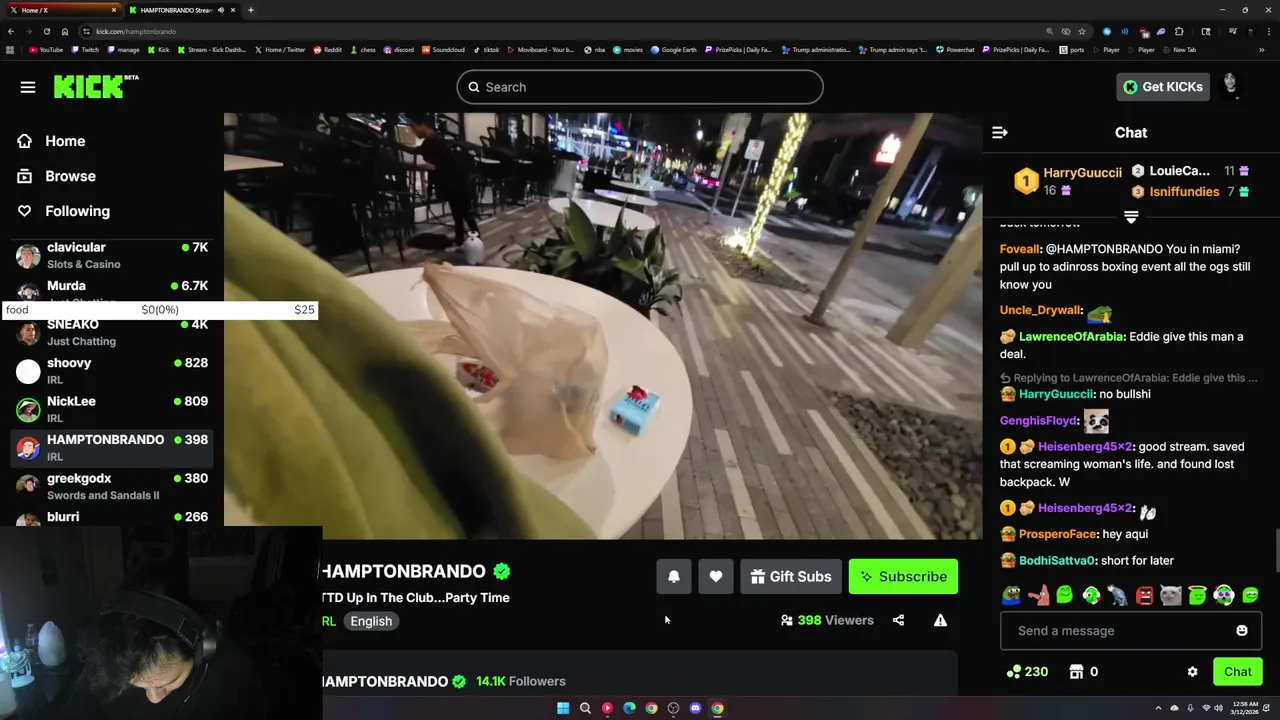Viewport: 1280px width, 720px height.
Task: Click LawrenceOfArabia's username in chat
Action: point(1070,336)
